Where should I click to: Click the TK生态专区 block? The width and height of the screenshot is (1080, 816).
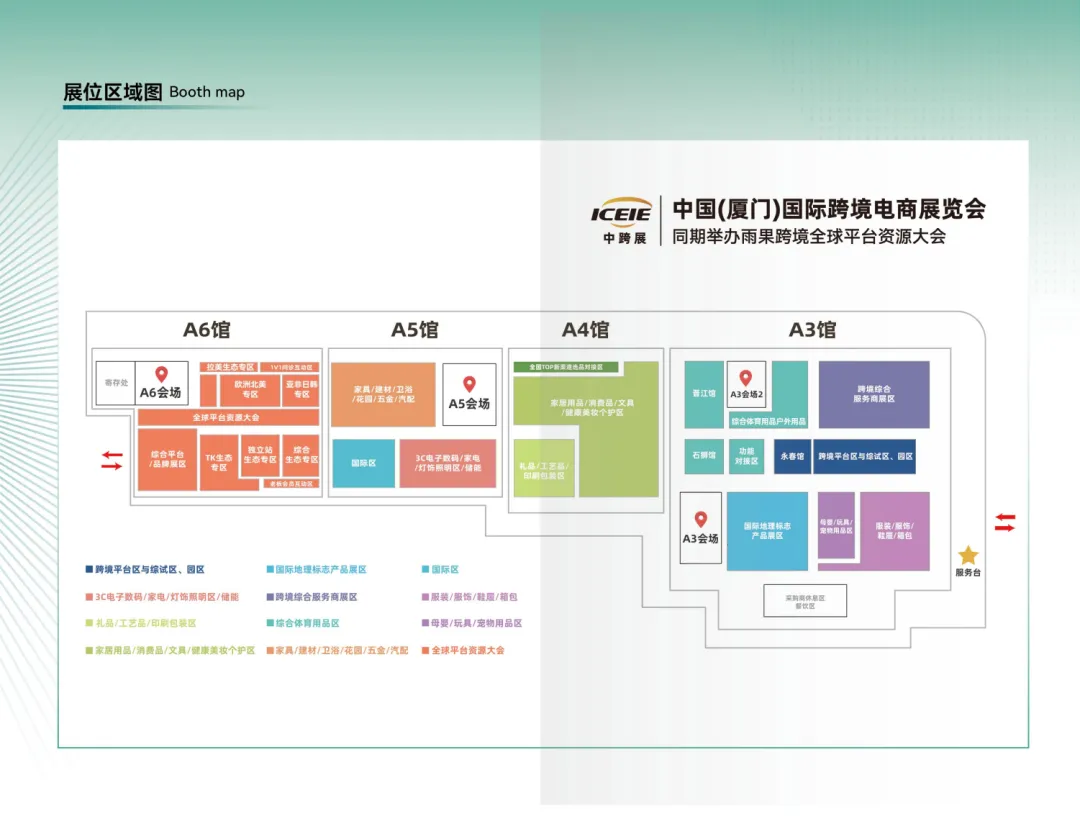pos(218,462)
